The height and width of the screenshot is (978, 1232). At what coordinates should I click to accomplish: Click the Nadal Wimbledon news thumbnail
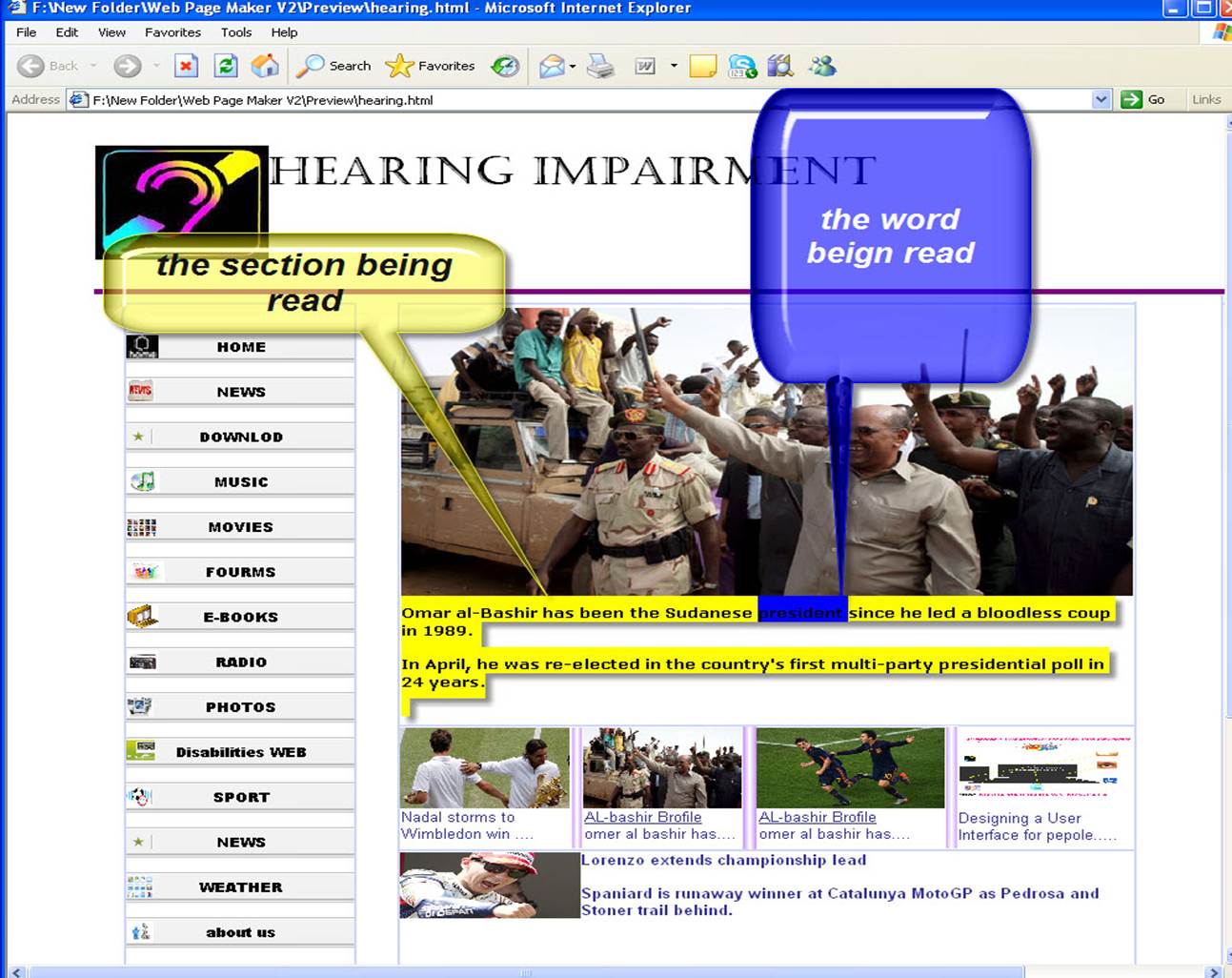click(x=484, y=767)
